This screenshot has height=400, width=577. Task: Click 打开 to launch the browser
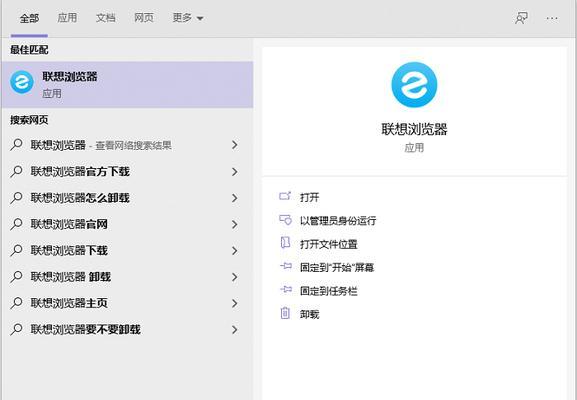pos(309,197)
